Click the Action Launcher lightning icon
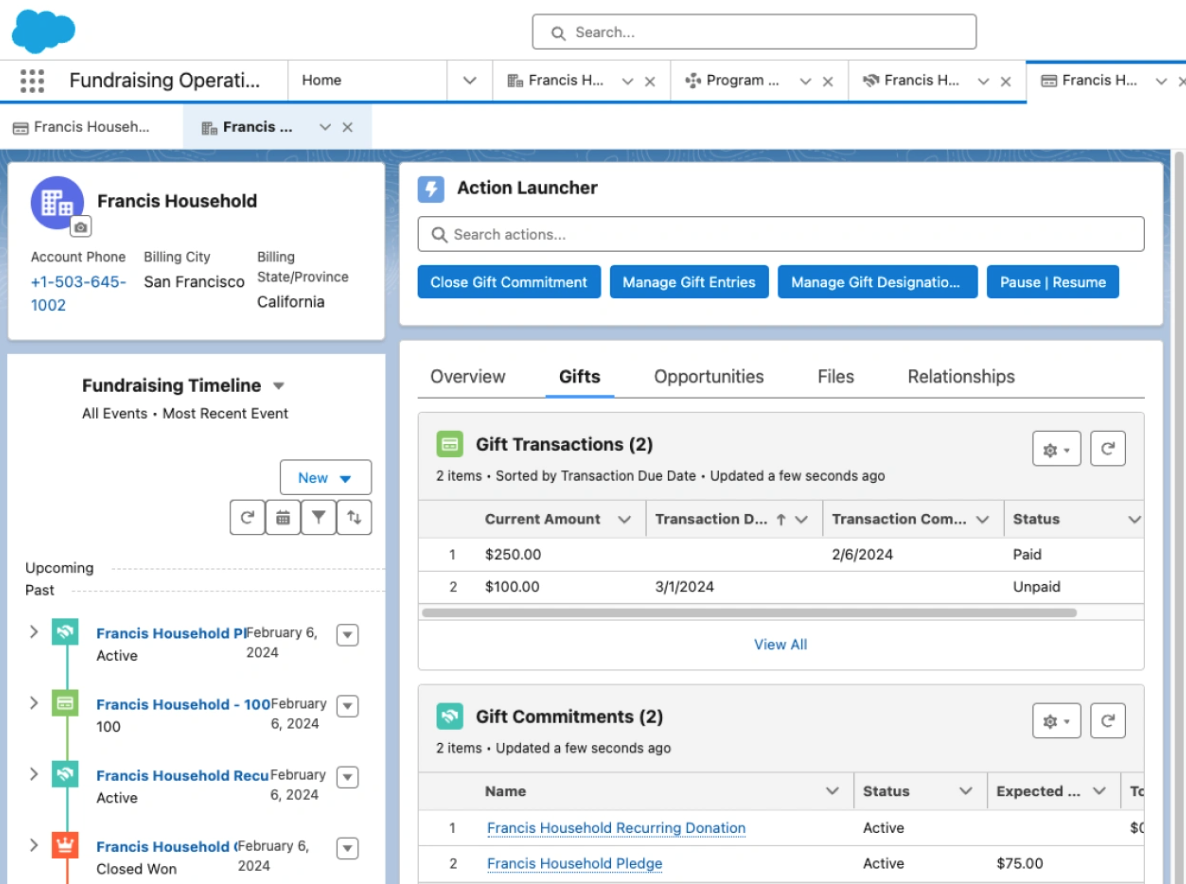 [x=431, y=188]
